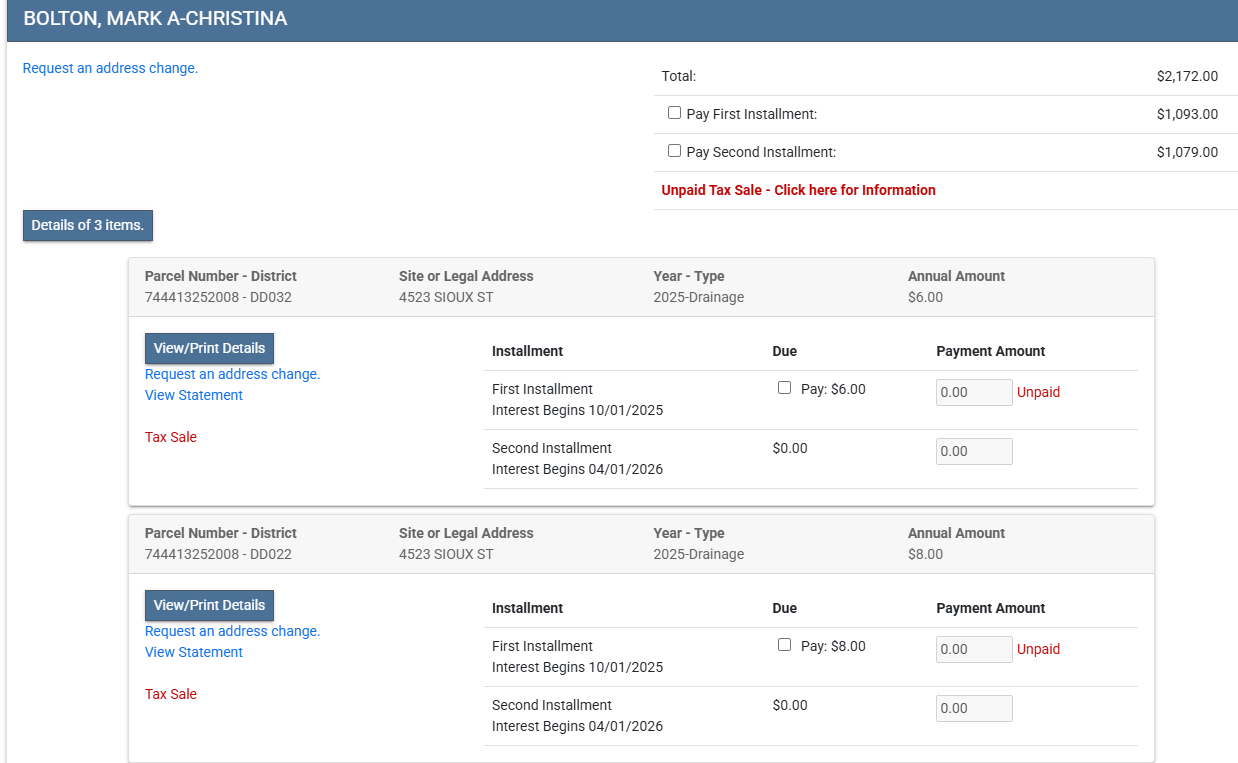
Task: Open the Unpaid Tax Sale information link
Action: tap(798, 190)
